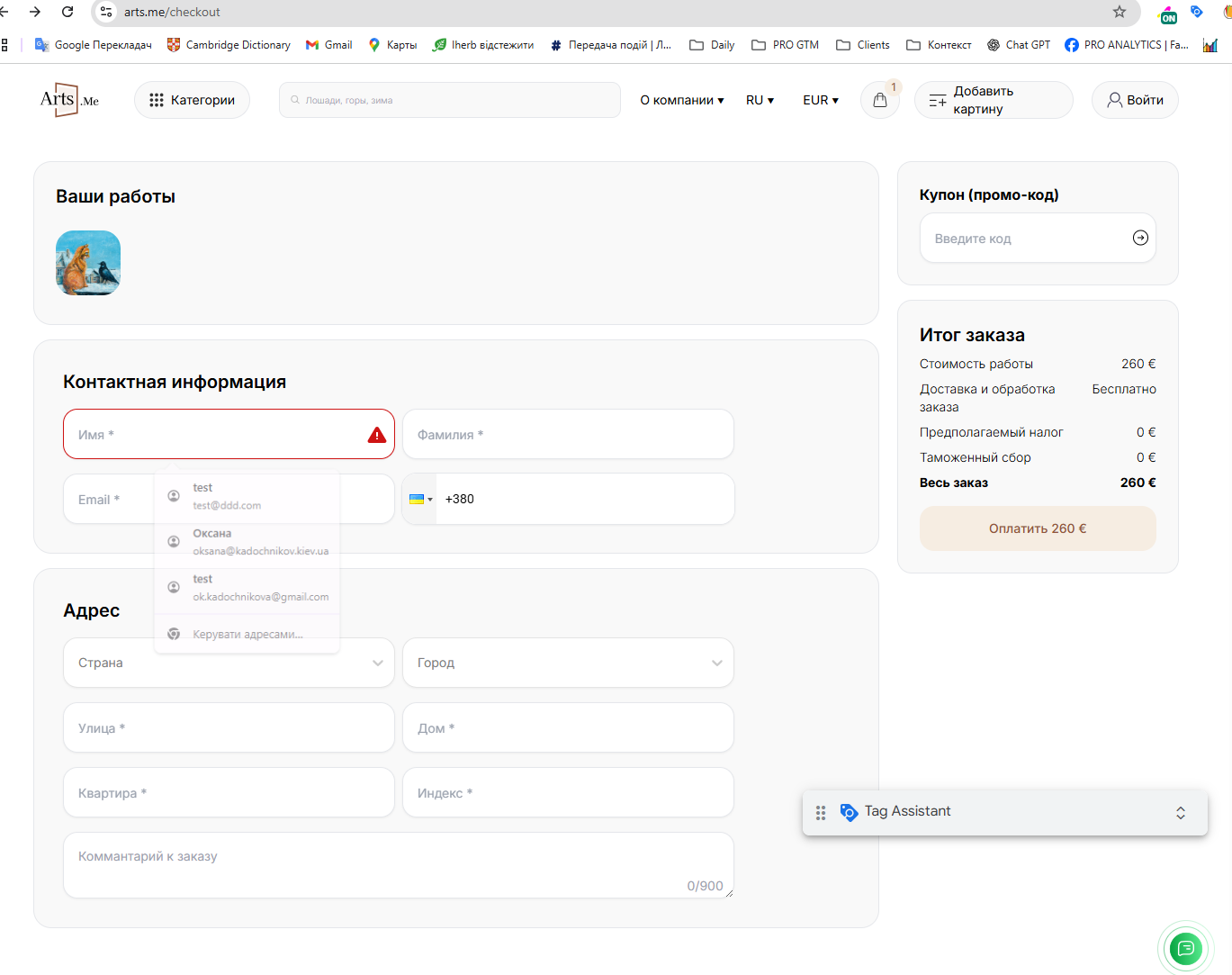Open the EUR currency dropdown
The width and height of the screenshot is (1232, 975).
point(821,100)
